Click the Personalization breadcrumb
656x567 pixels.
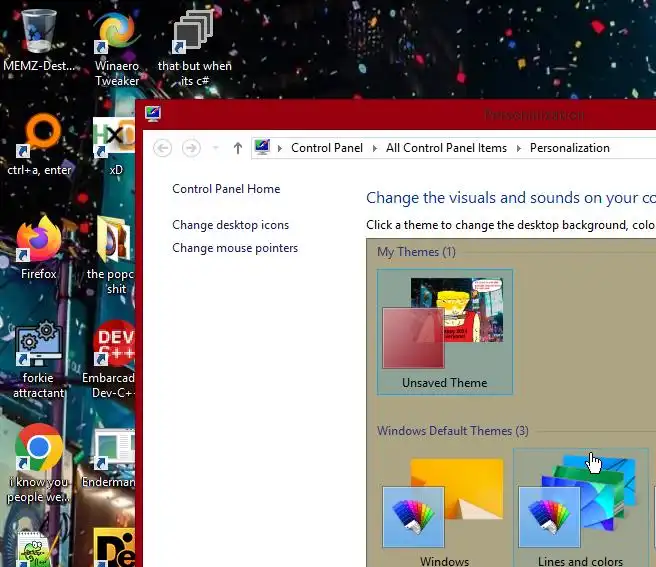569,148
